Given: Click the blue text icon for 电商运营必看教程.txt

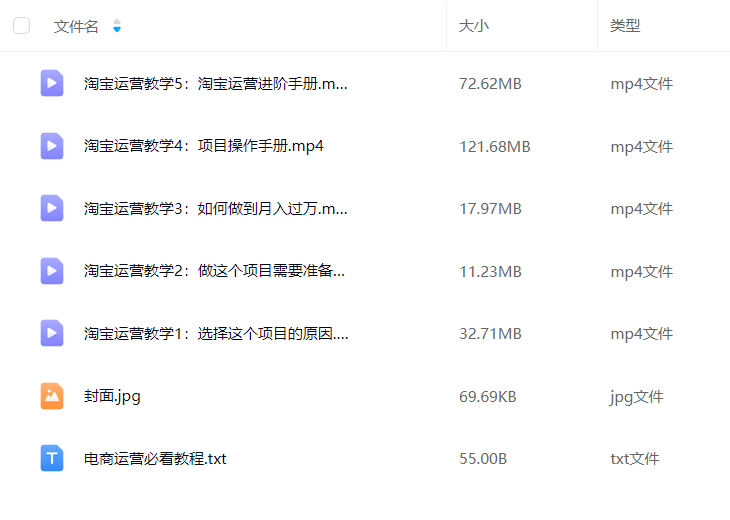Looking at the screenshot, I should coord(52,458).
